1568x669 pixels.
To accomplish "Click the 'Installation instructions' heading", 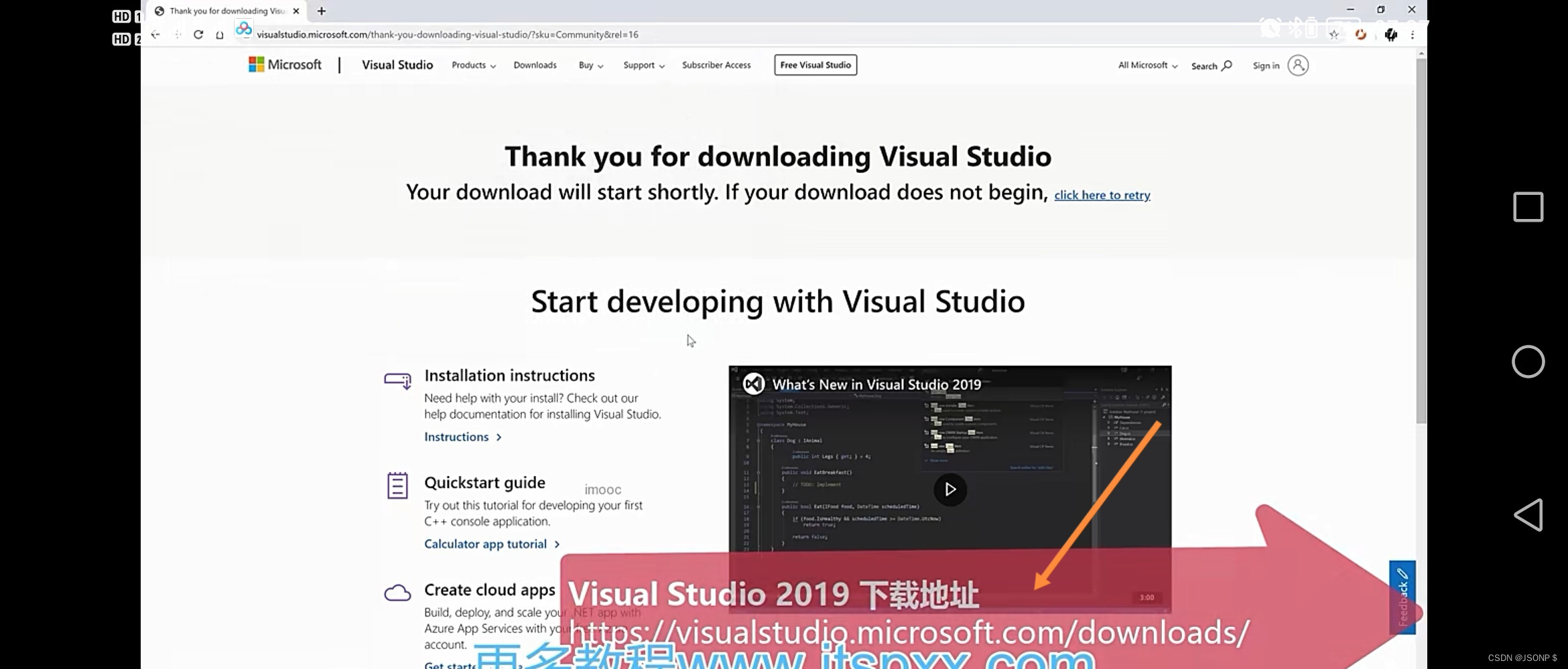I will (x=509, y=376).
